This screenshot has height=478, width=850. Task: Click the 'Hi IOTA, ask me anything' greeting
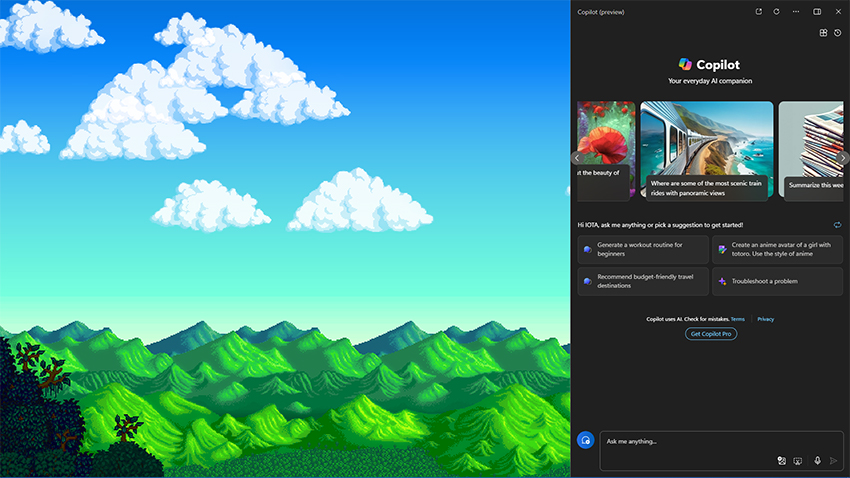pyautogui.click(x=660, y=225)
